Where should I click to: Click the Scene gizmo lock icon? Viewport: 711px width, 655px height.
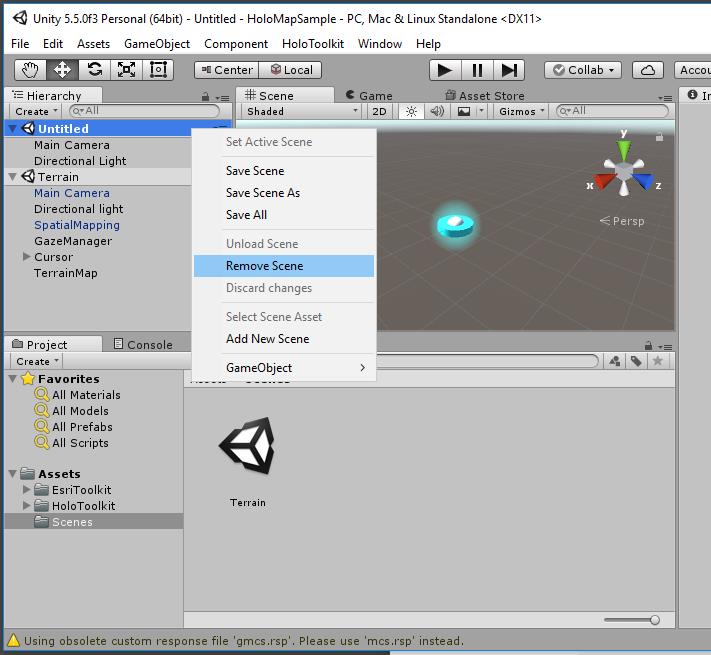click(x=659, y=136)
